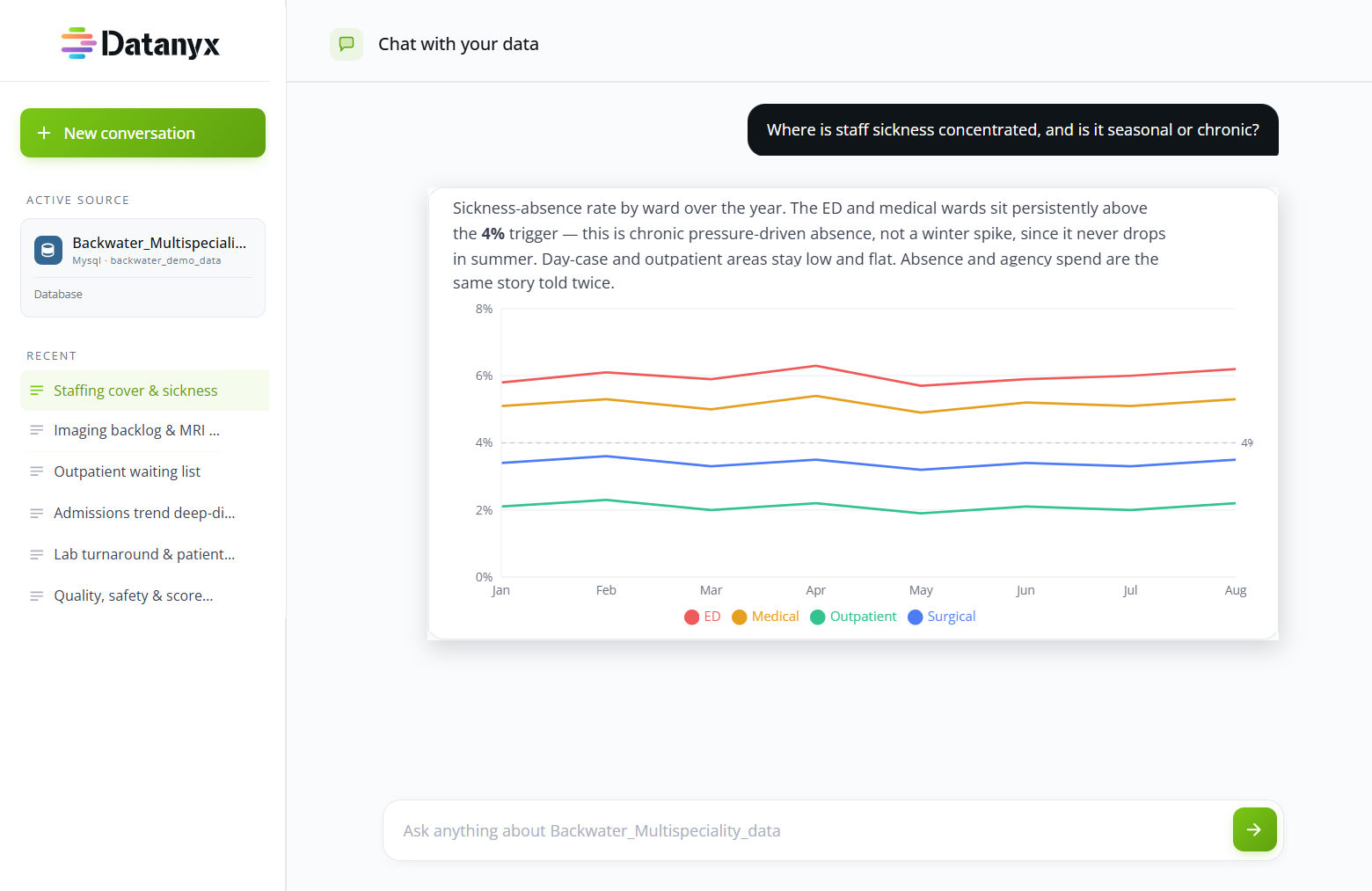The height and width of the screenshot is (891, 1372).
Task: Click lines icon beside Outpatient waiting list
Action: [37, 471]
